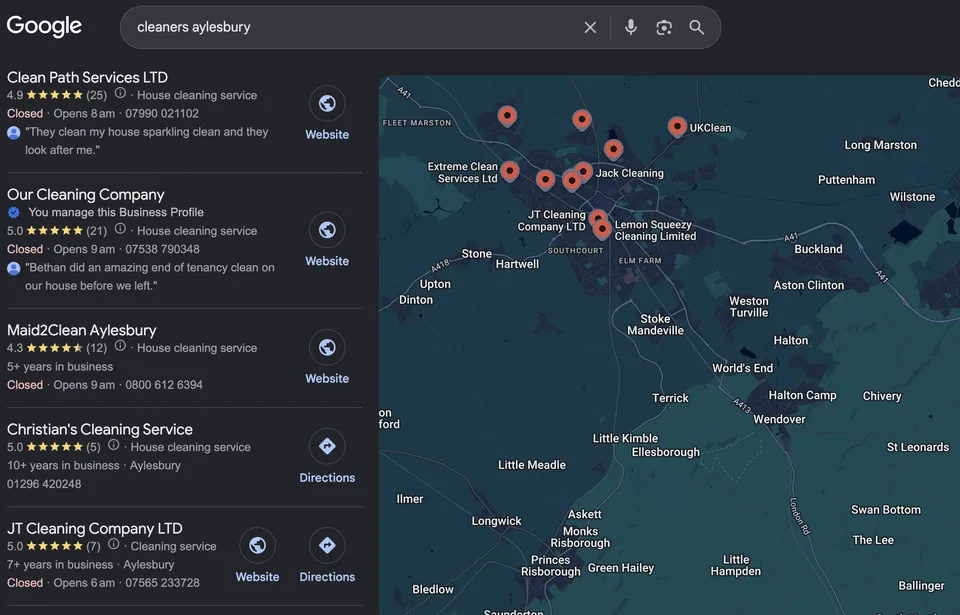Open search by image camera icon

coord(664,28)
